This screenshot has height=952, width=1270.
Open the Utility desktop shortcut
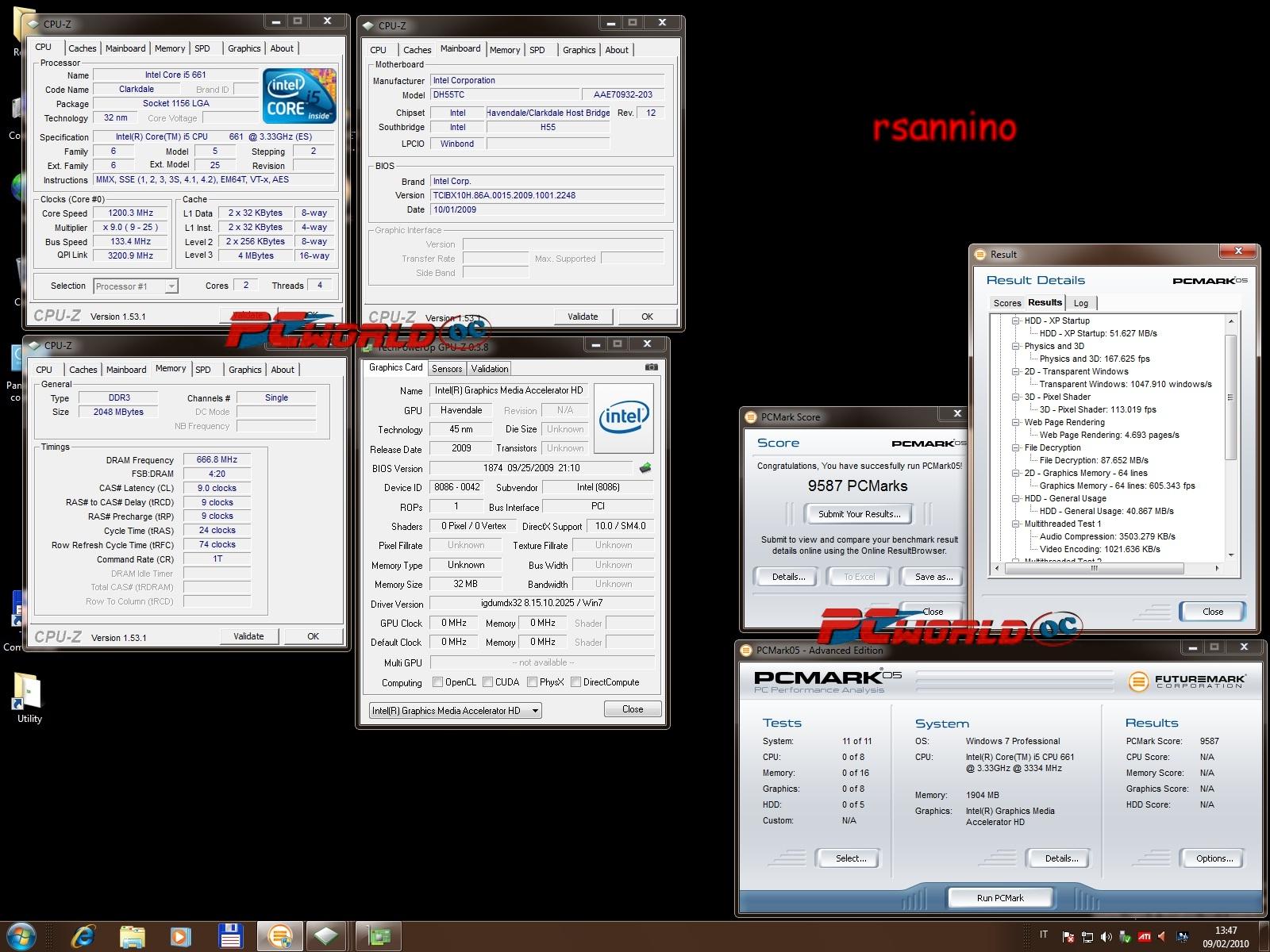pyautogui.click(x=29, y=698)
